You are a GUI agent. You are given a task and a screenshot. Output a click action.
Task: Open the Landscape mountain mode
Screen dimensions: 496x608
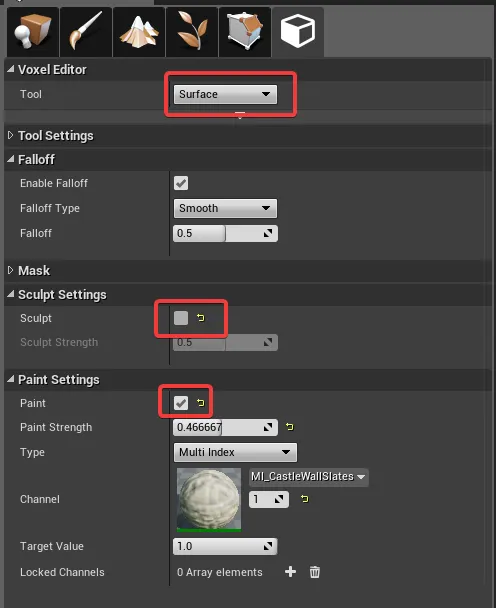click(x=139, y=32)
